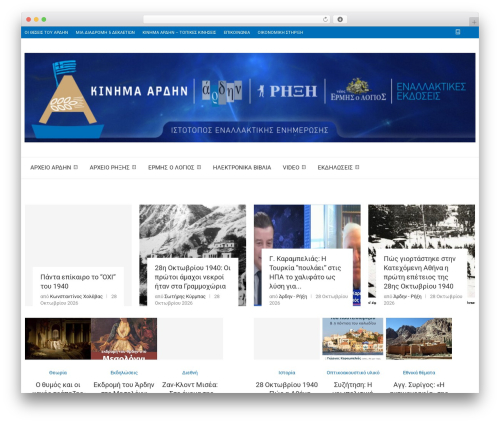Viewport: 500px width, 423px height.
Task: Open the ΕΡΜΗΣ Ο ΛΟΓΙΟΣ menu
Action: click(171, 167)
